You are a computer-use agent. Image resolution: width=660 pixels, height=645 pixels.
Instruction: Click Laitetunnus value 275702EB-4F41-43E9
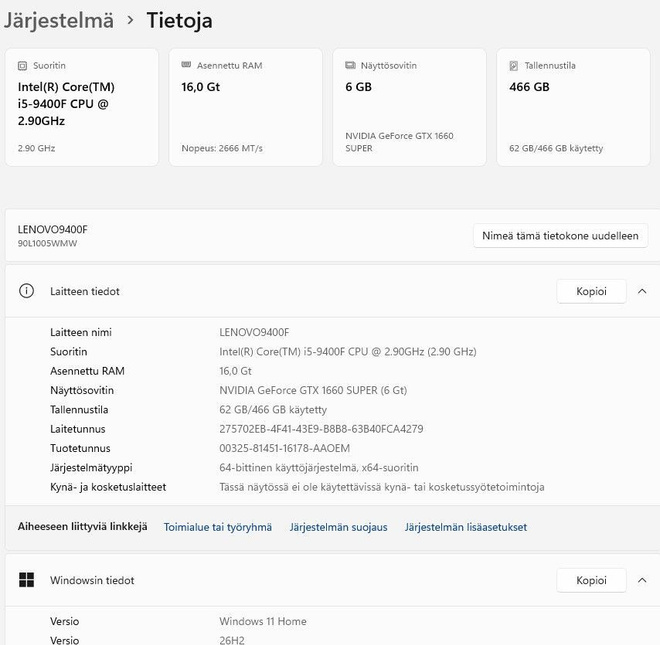[x=321, y=429]
